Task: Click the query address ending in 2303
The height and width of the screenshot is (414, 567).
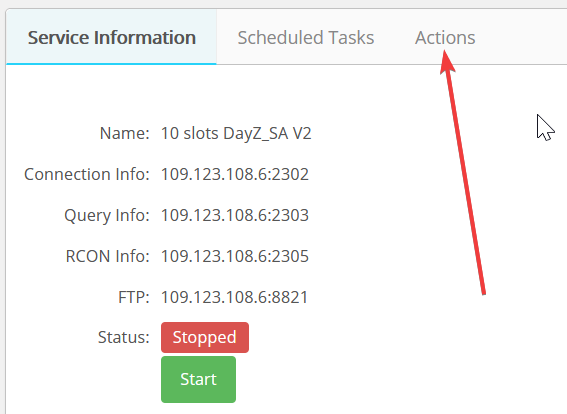Action: (235, 215)
